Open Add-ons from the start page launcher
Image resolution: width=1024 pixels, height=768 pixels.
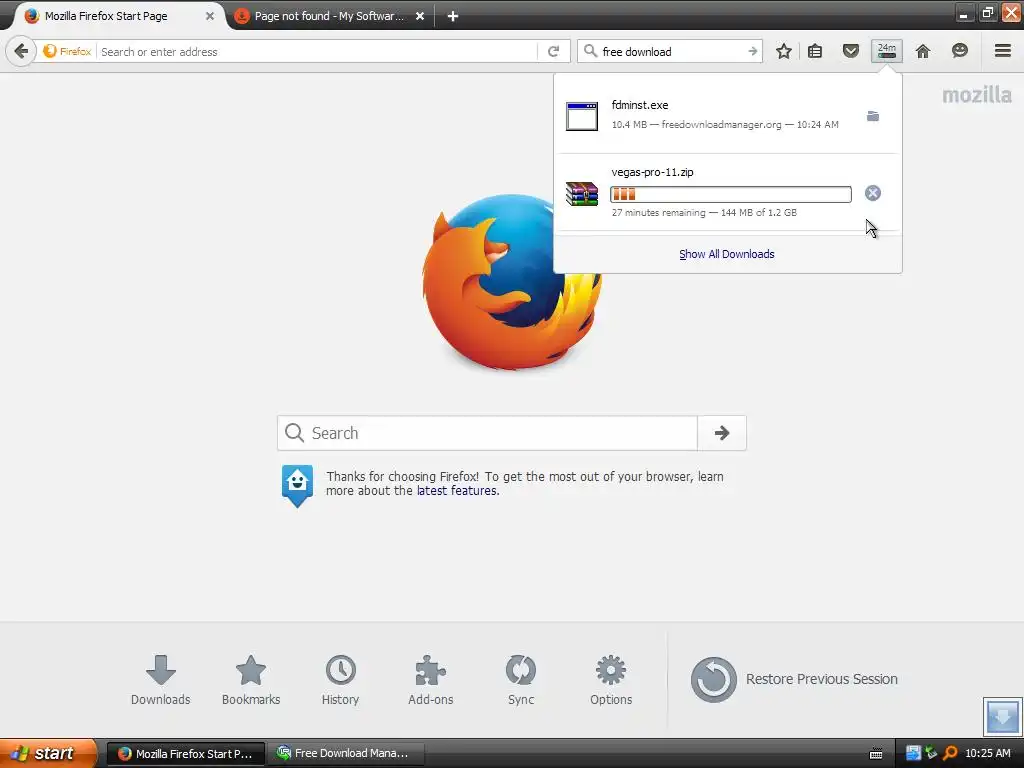tap(430, 680)
